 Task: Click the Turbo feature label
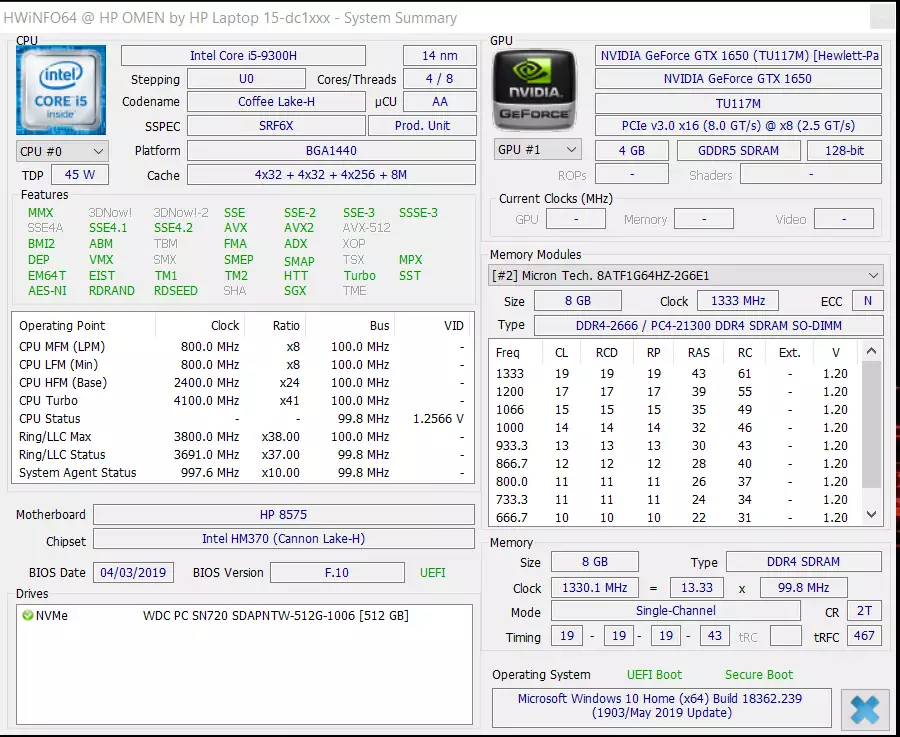click(359, 276)
